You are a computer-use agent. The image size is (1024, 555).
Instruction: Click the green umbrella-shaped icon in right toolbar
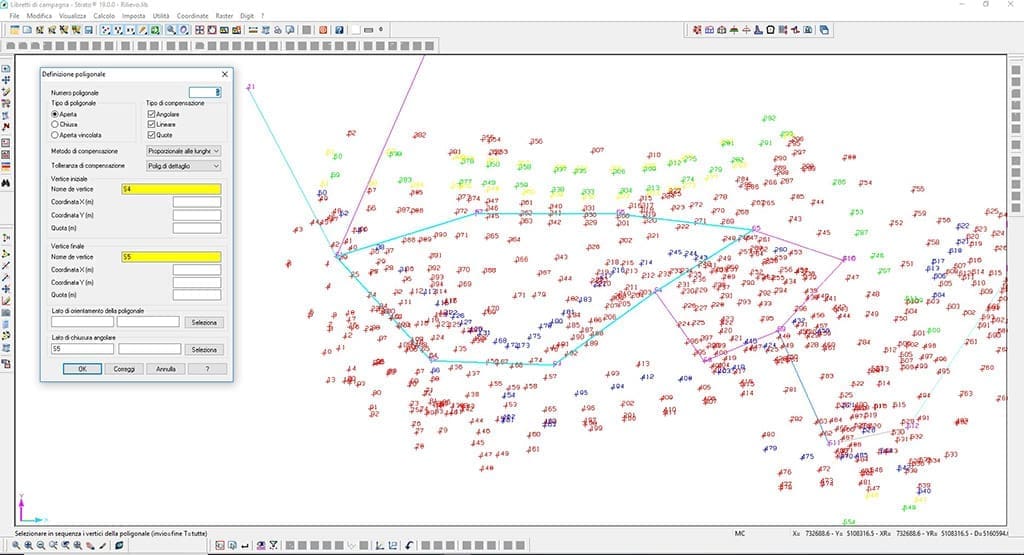pos(734,30)
